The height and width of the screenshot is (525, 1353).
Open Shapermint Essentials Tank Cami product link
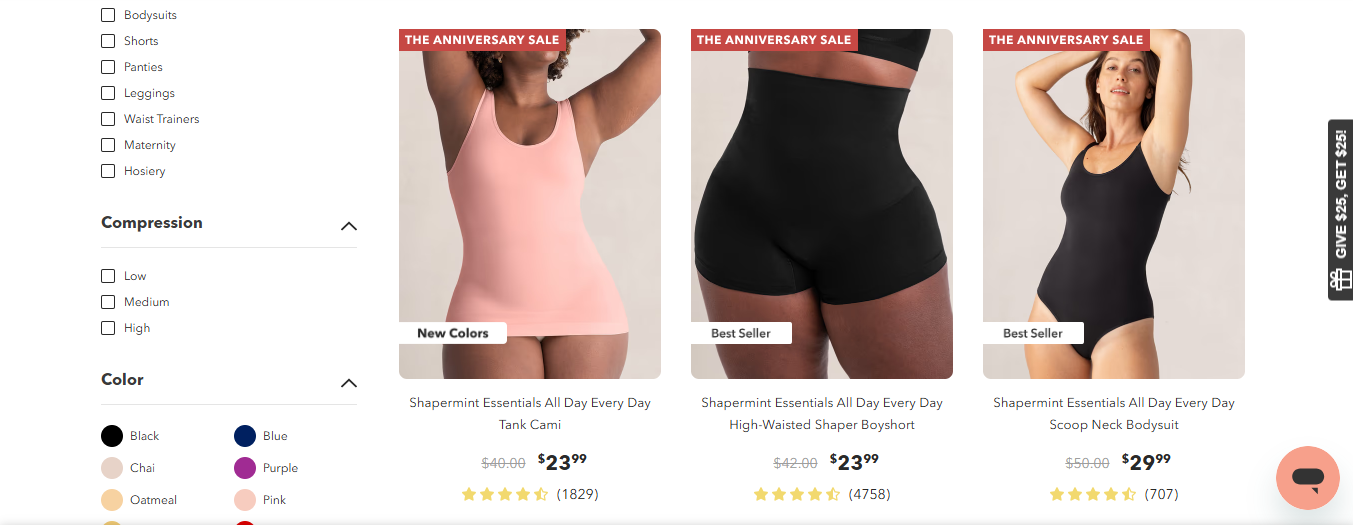(x=530, y=414)
